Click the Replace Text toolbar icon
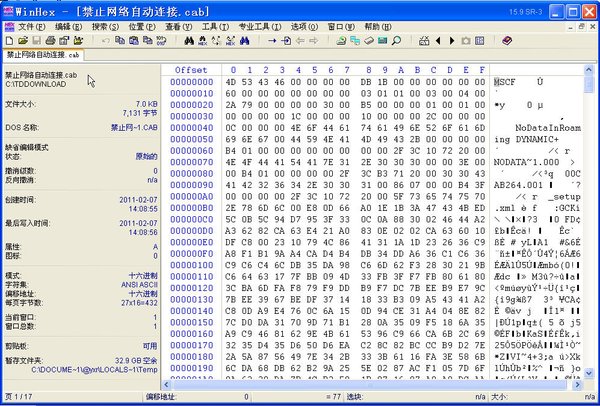 (x=217, y=41)
